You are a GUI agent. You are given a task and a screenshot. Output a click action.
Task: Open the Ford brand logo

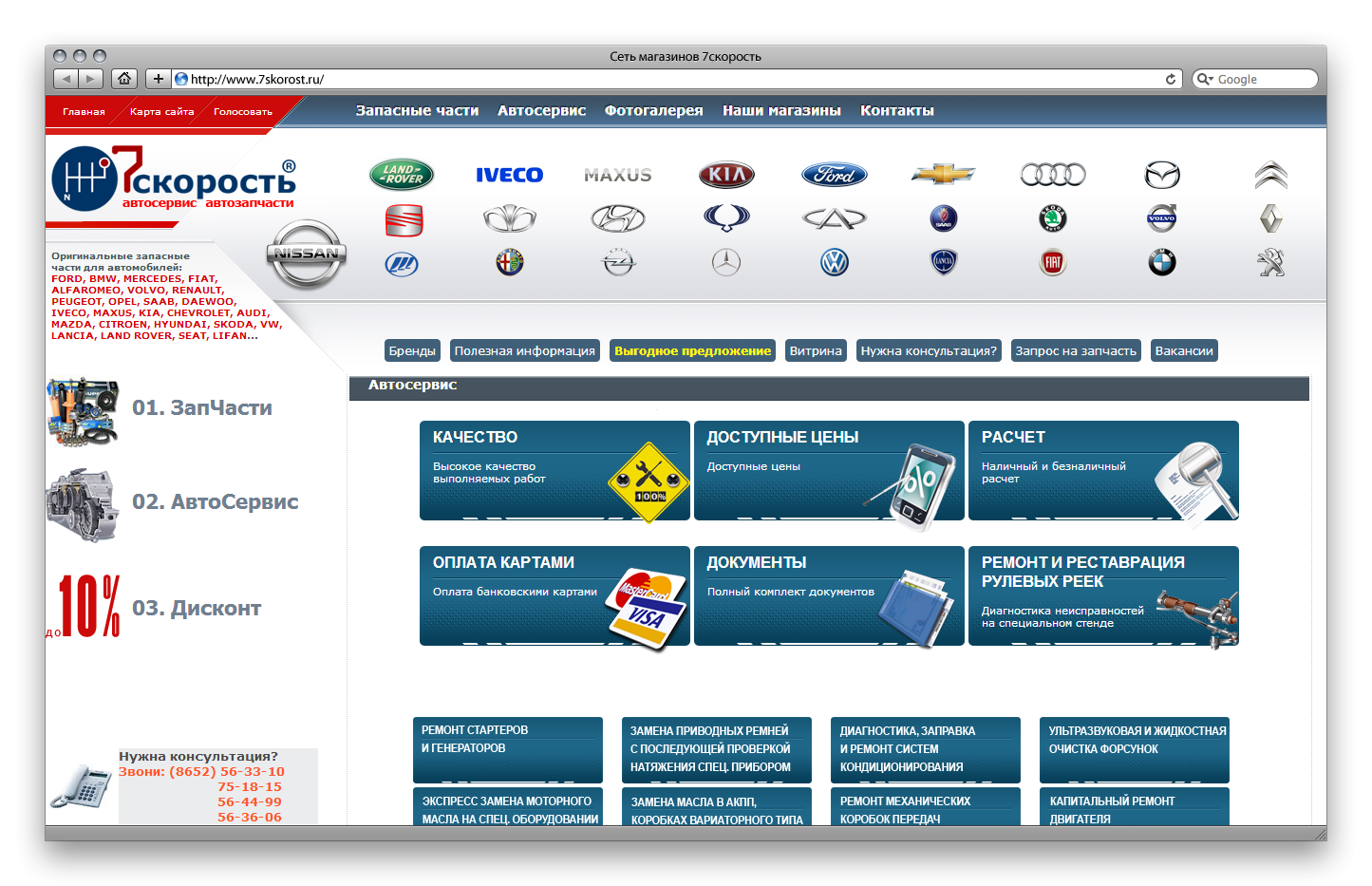[x=835, y=175]
